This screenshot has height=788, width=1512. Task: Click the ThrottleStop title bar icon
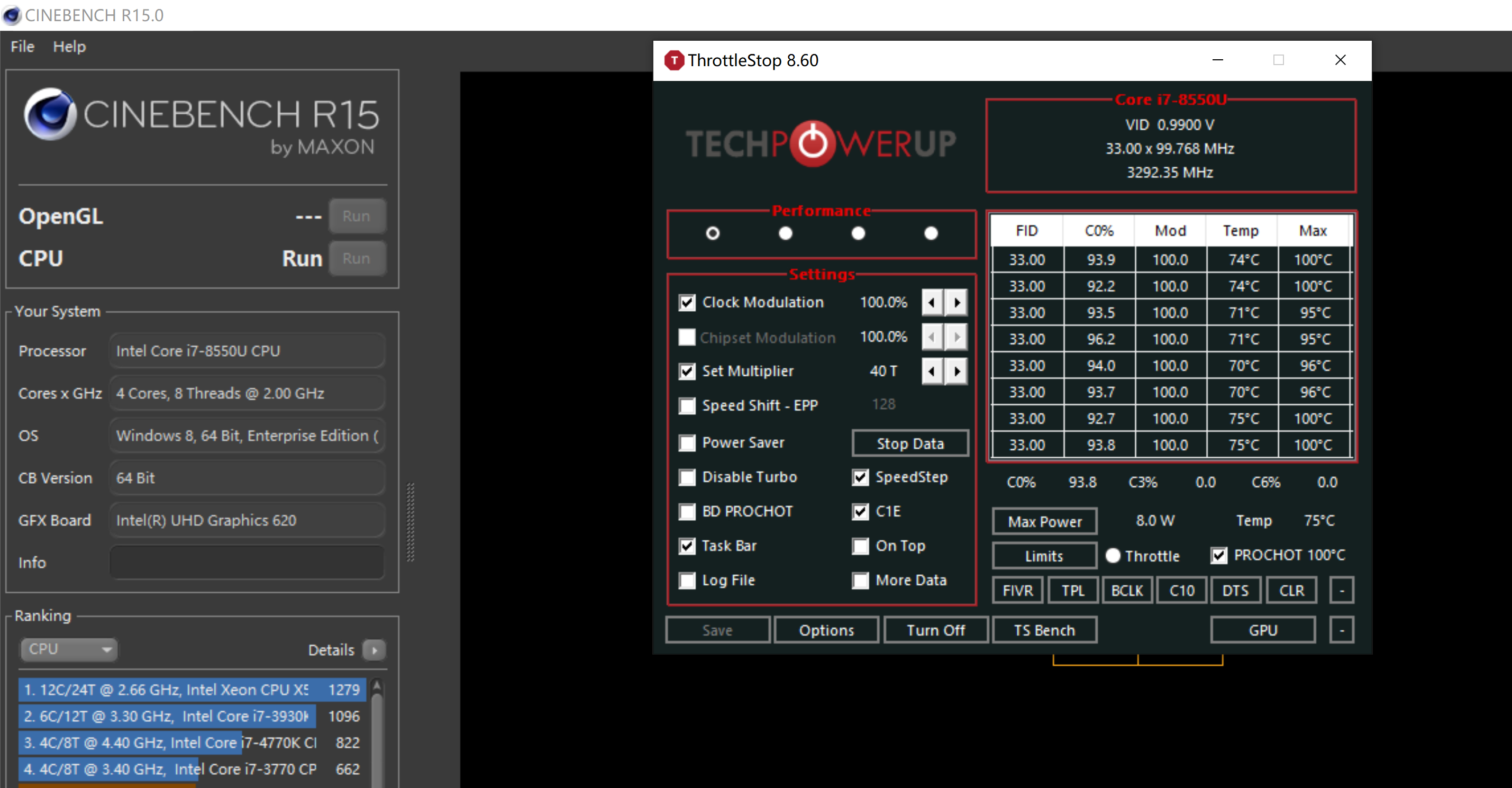[x=674, y=60]
